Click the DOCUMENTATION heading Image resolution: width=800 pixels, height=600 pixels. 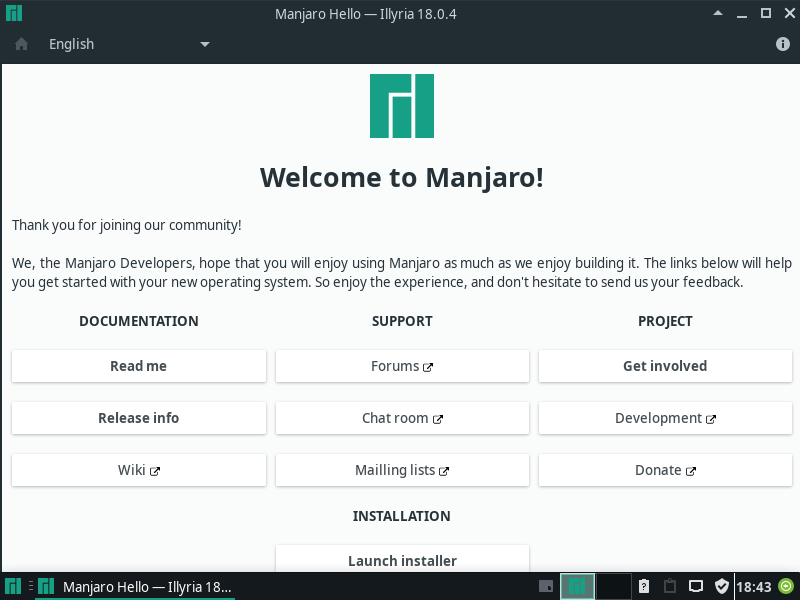(x=139, y=321)
